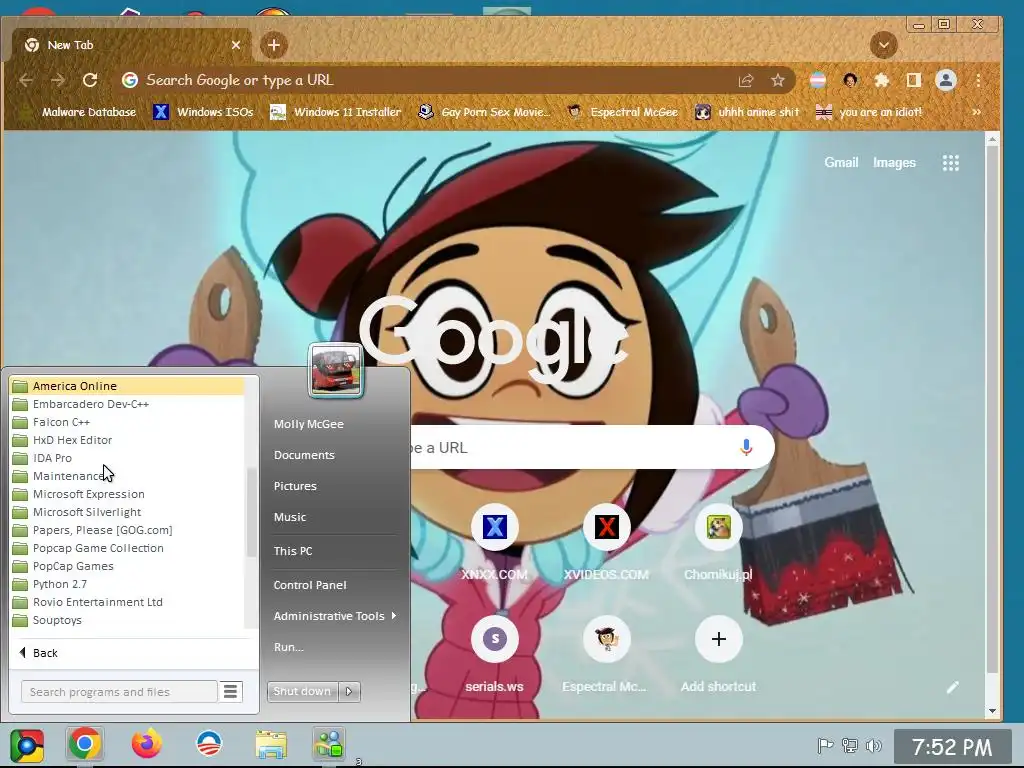This screenshot has height=768, width=1024.
Task: Open the Shut down options arrow
Action: pyautogui.click(x=349, y=691)
